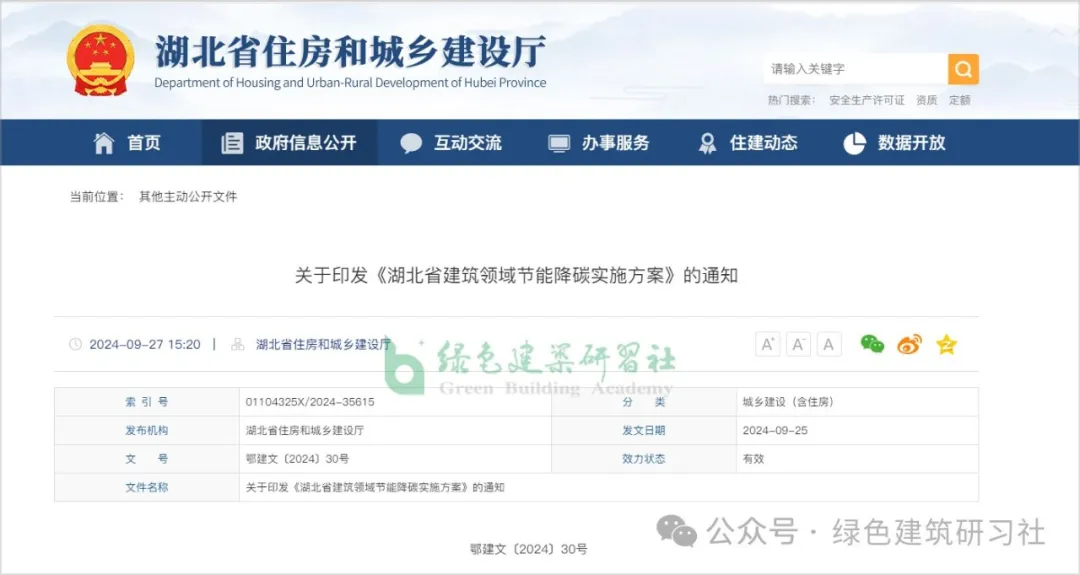Open the 住建动态 navigation item
Screen dimensions: 1080x575
point(747,143)
